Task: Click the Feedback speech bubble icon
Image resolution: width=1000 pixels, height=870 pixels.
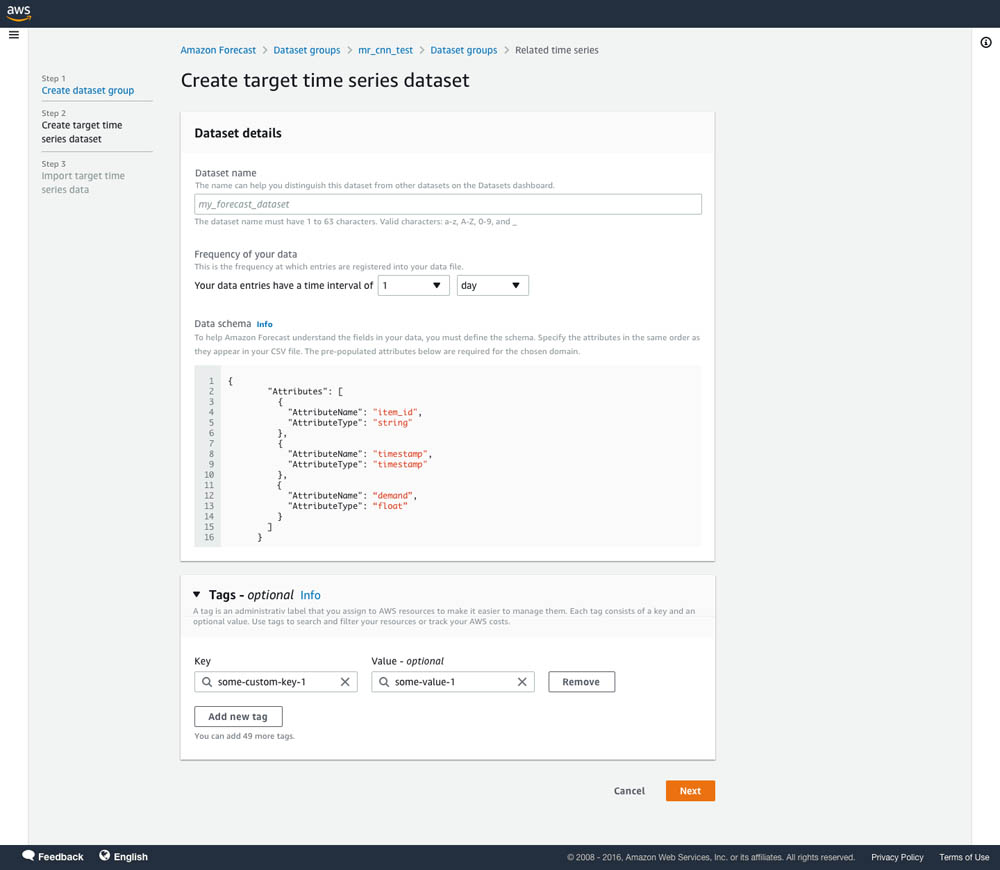Action: 28,856
